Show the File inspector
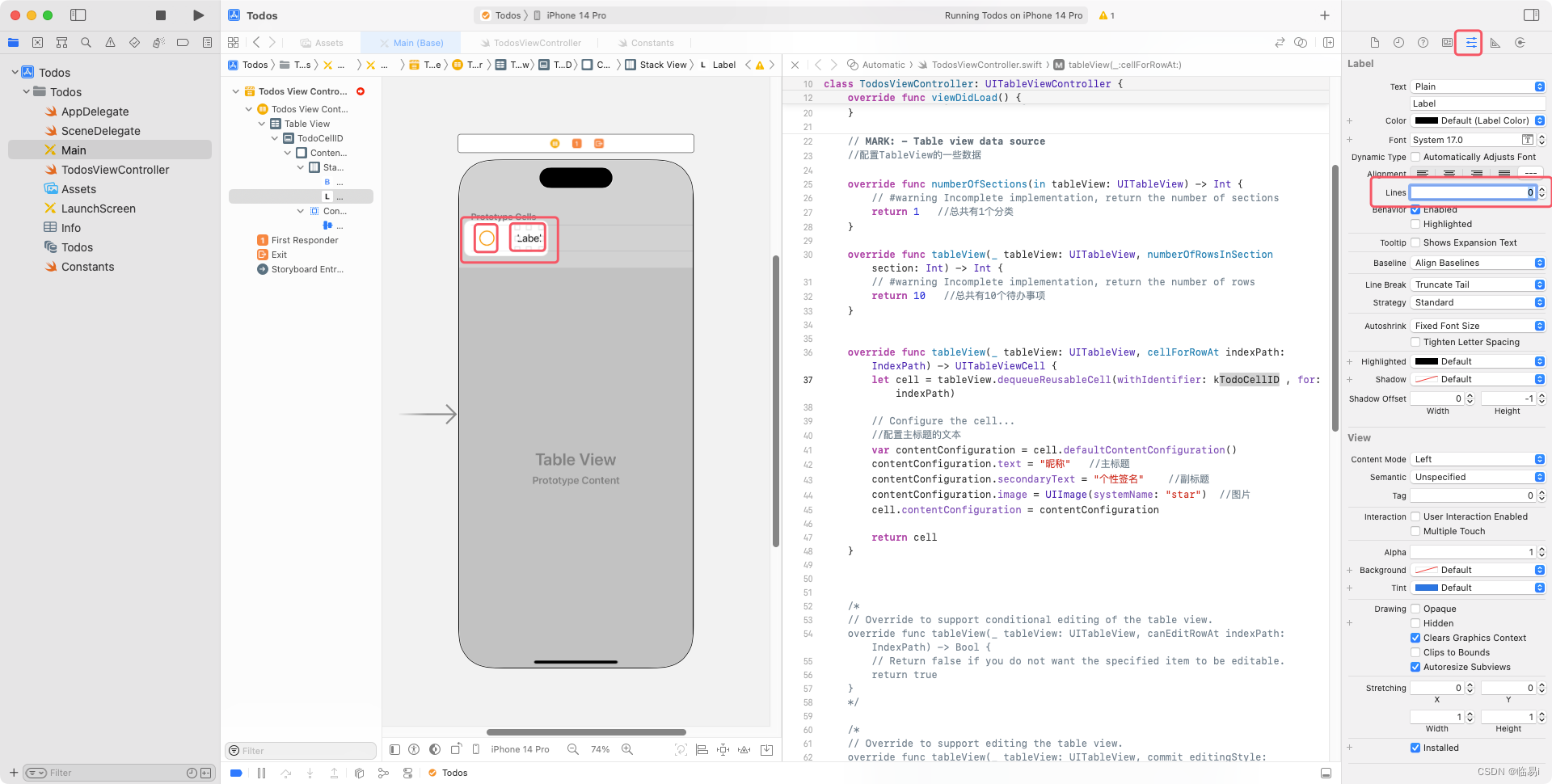Screen dimensions: 1552x784 (x=1374, y=43)
